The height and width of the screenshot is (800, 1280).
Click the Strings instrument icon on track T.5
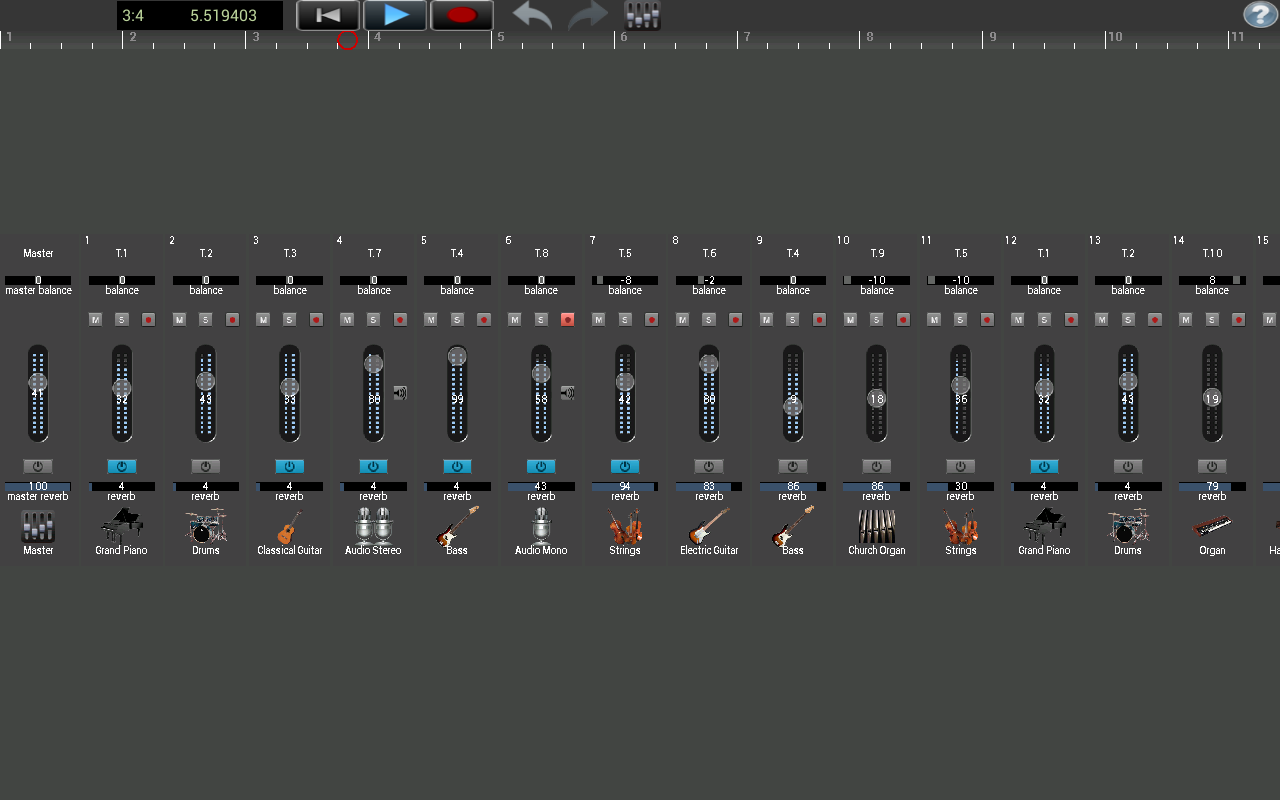tap(625, 528)
